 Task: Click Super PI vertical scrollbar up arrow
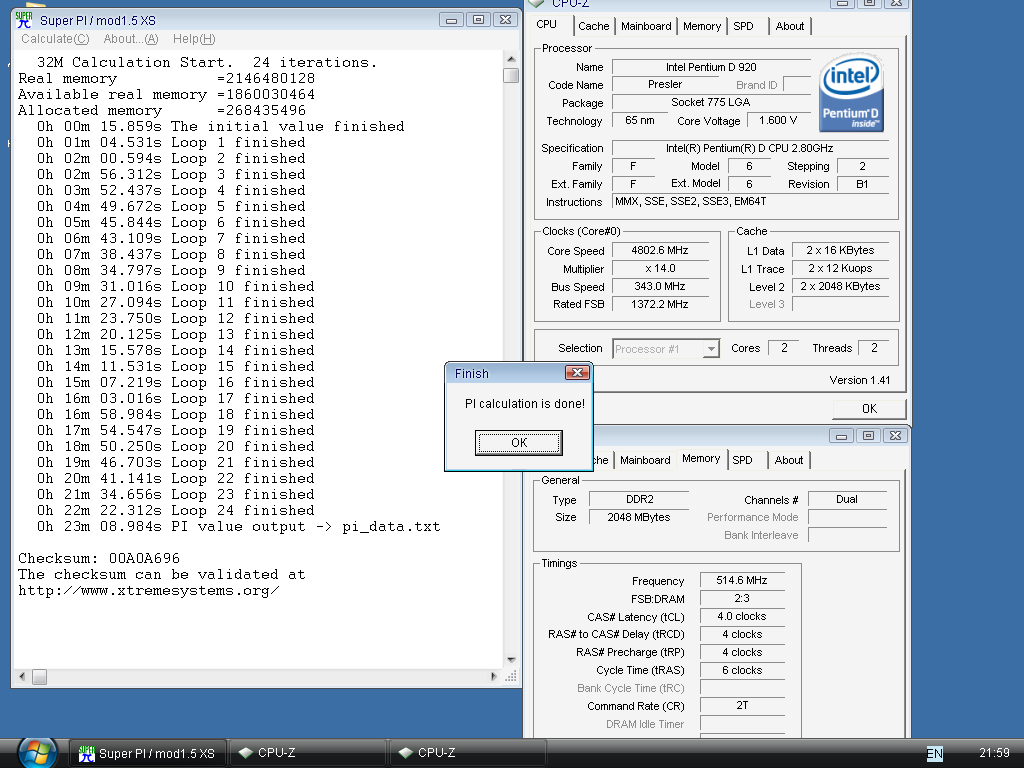point(511,59)
